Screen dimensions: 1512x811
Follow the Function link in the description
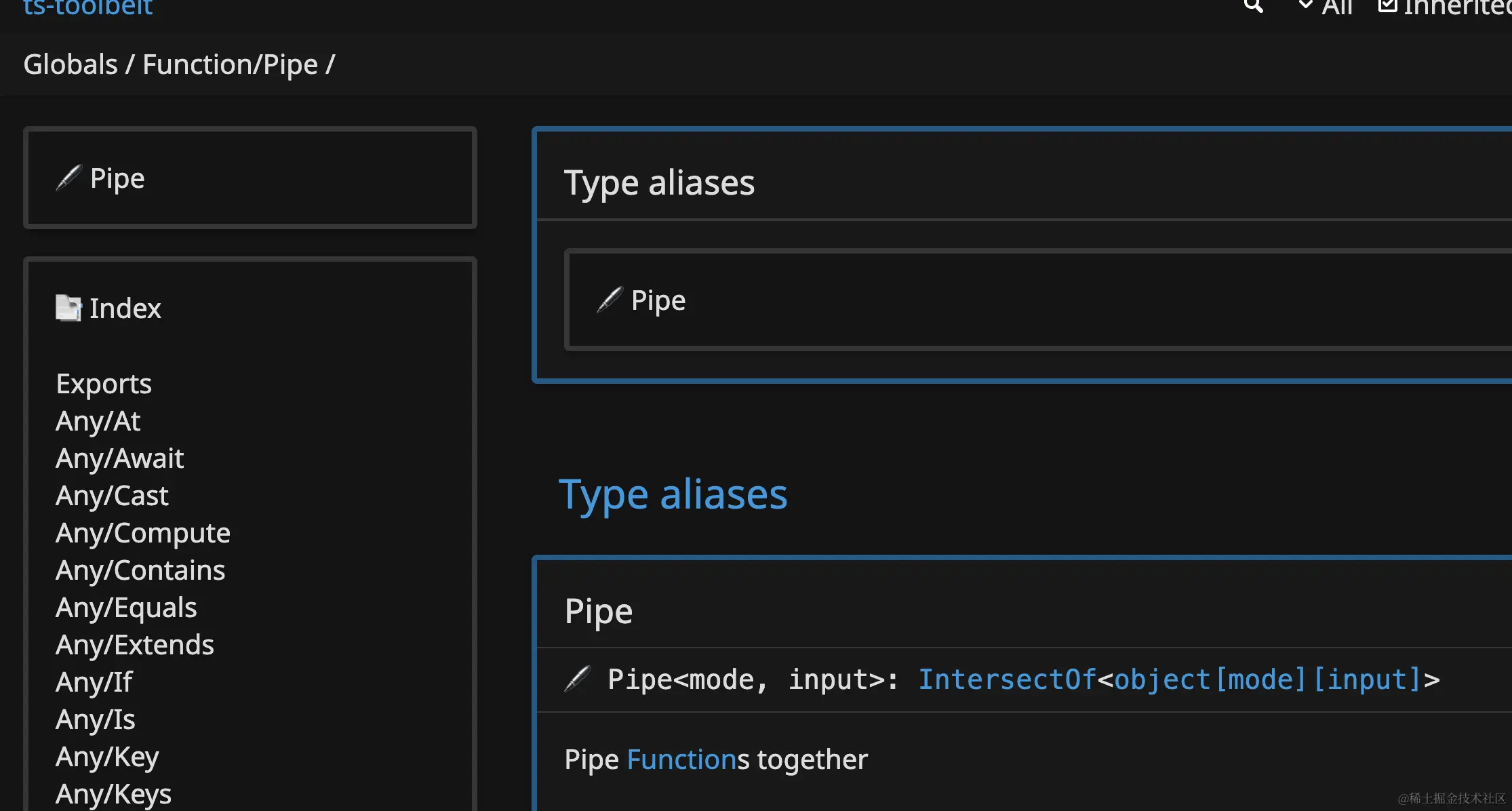[681, 759]
